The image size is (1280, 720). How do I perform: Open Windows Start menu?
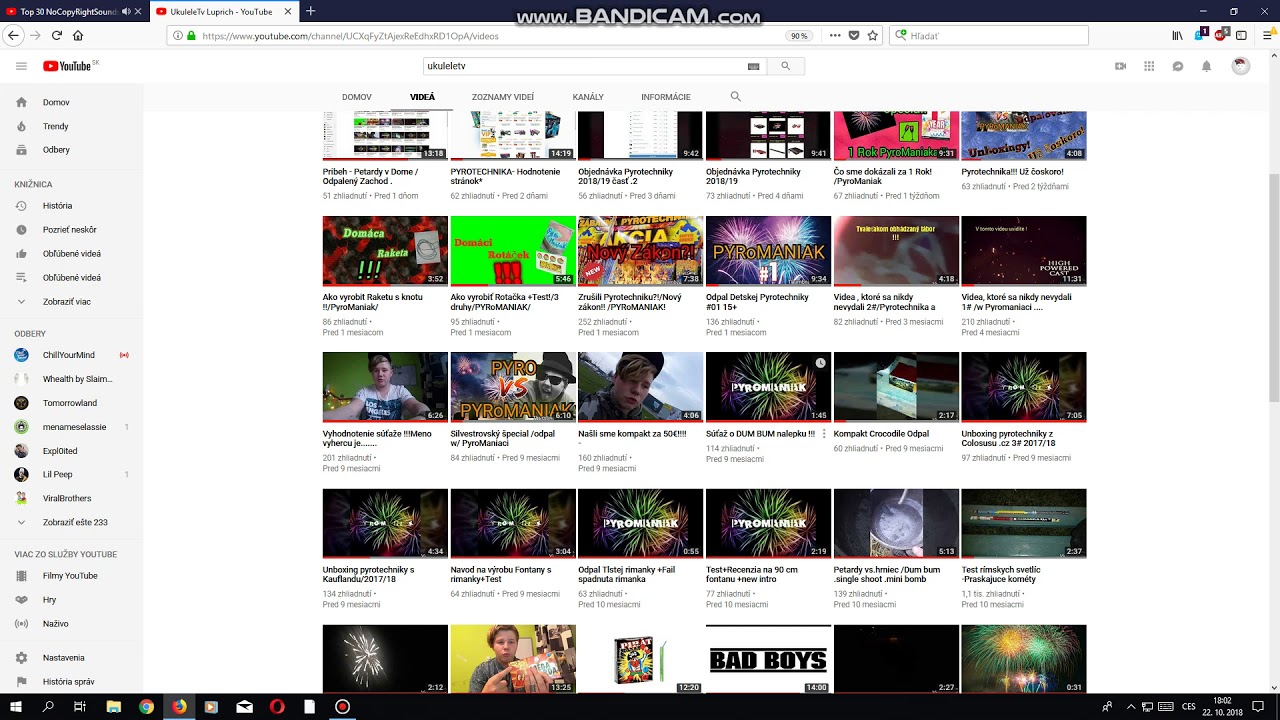click(18, 706)
